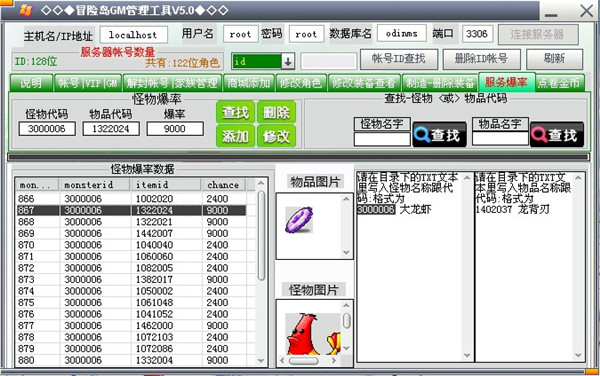
Task: Open the 帐号|VIP|GM tab
Action: tap(88, 83)
